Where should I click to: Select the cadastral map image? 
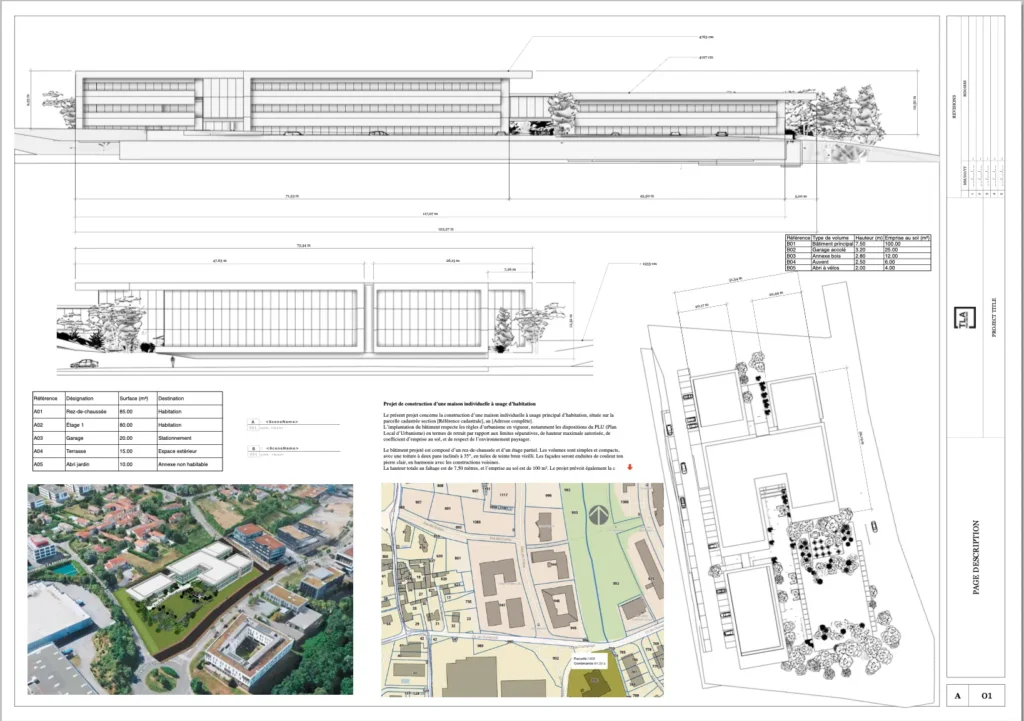point(522,589)
